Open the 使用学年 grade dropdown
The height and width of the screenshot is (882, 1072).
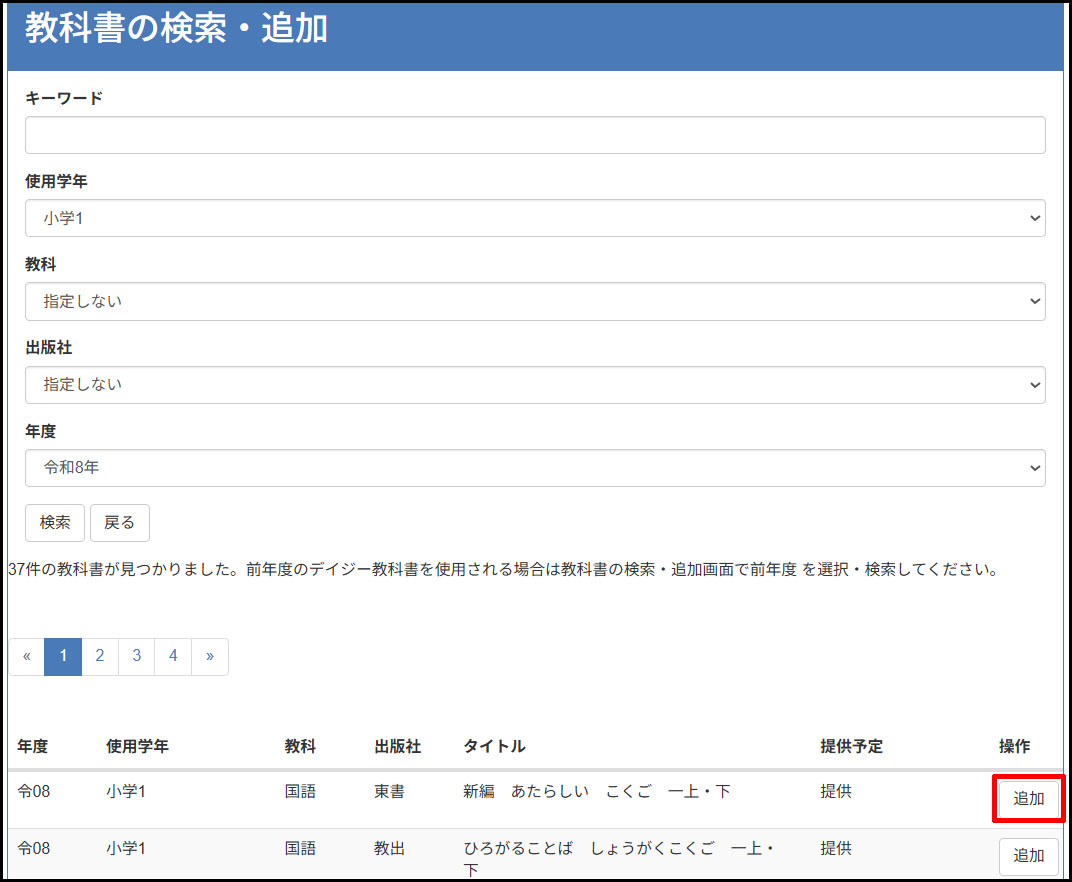pos(536,217)
